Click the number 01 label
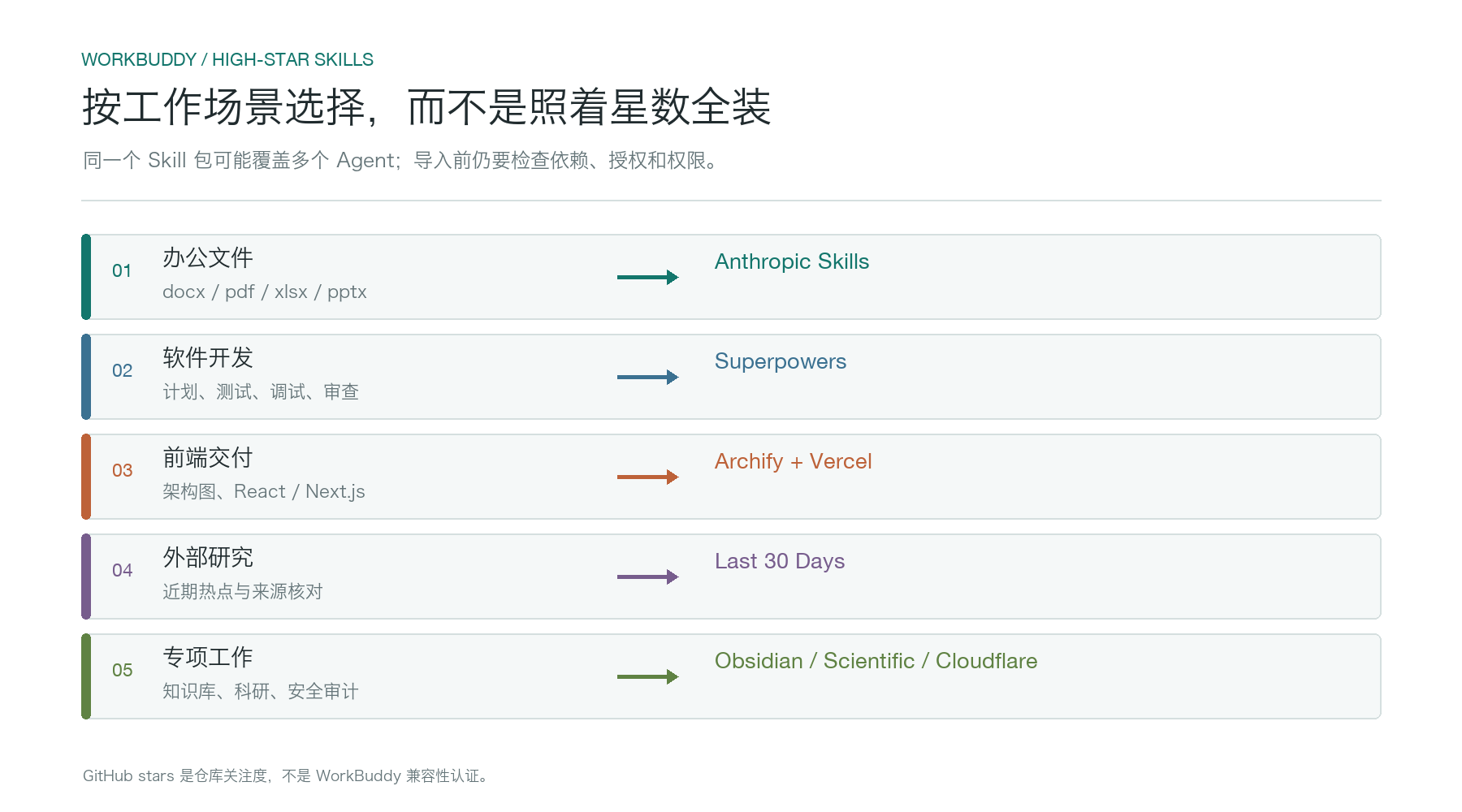The image size is (1462, 812). pos(122,270)
